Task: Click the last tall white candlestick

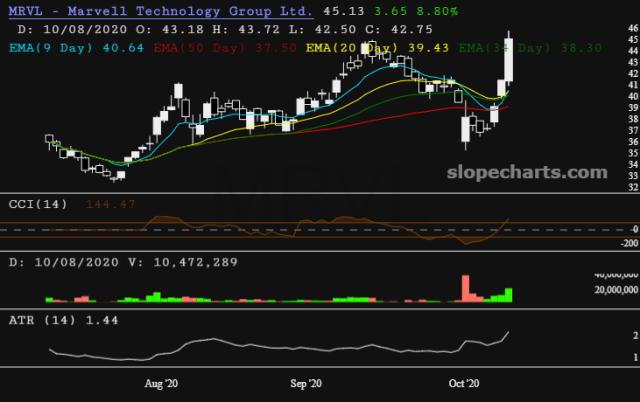Action: (509, 60)
